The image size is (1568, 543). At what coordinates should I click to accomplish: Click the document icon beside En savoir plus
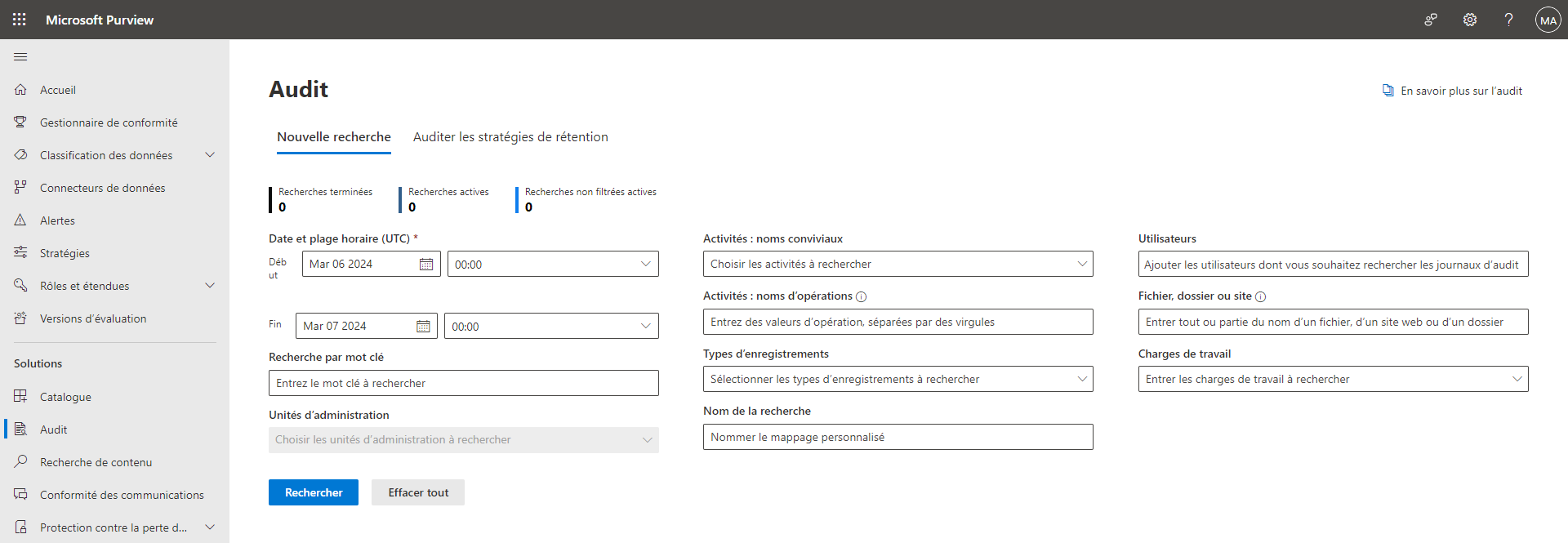click(1388, 91)
